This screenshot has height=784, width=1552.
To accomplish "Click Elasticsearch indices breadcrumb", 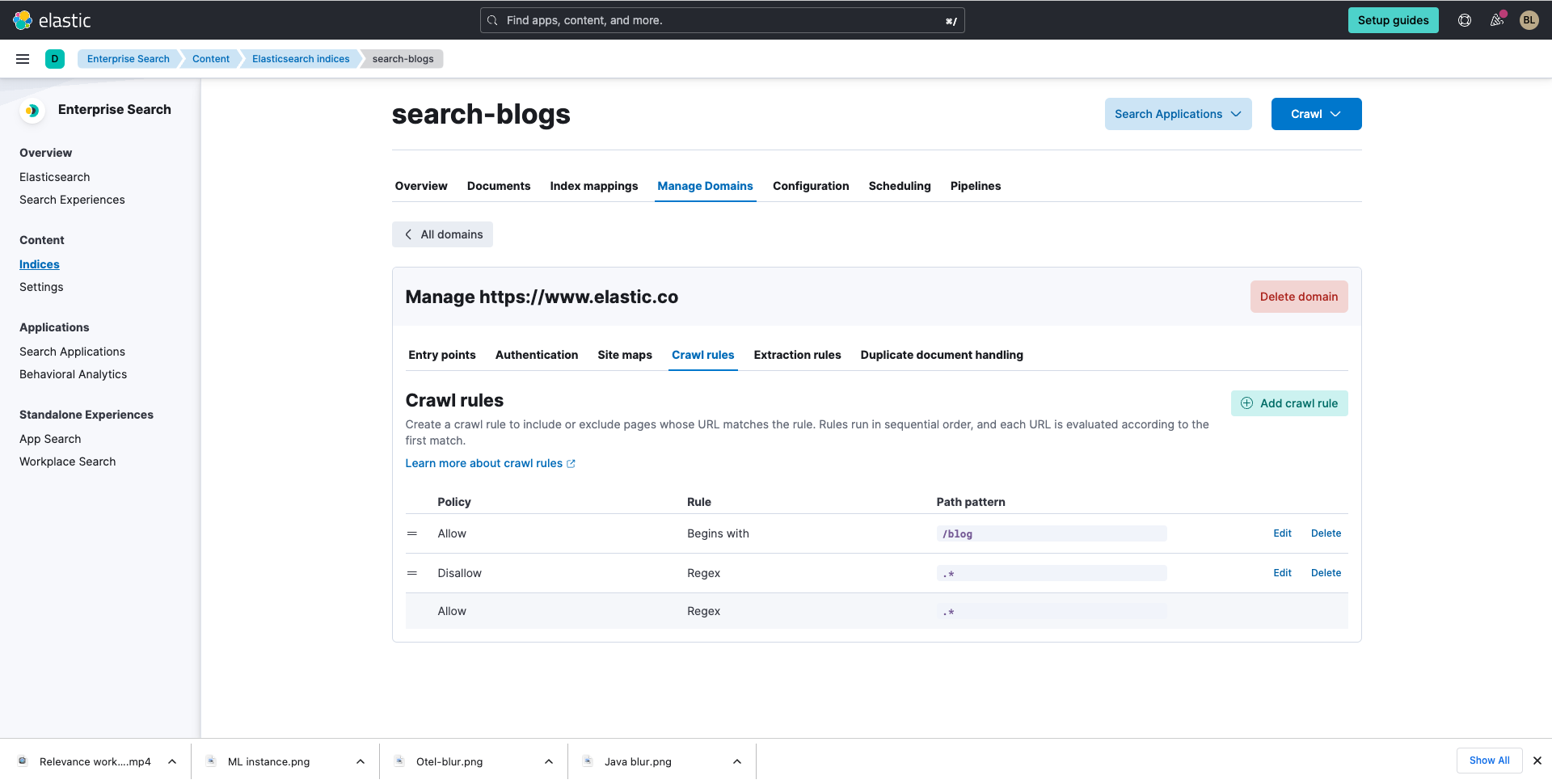I will tap(301, 59).
